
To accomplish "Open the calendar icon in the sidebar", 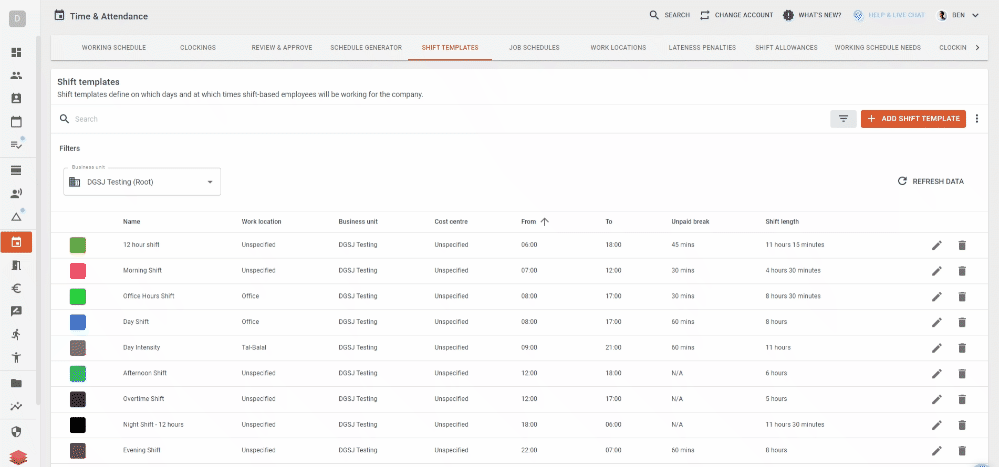I will click(17, 121).
